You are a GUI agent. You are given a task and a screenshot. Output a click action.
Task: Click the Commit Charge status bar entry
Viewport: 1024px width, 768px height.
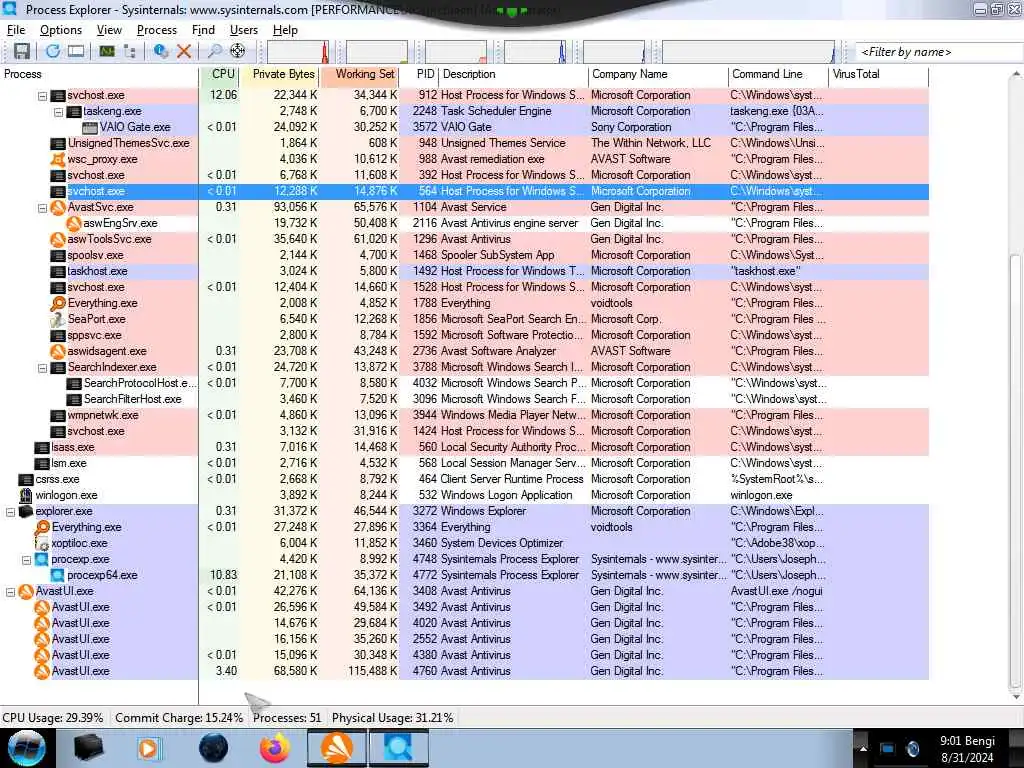click(x=179, y=718)
